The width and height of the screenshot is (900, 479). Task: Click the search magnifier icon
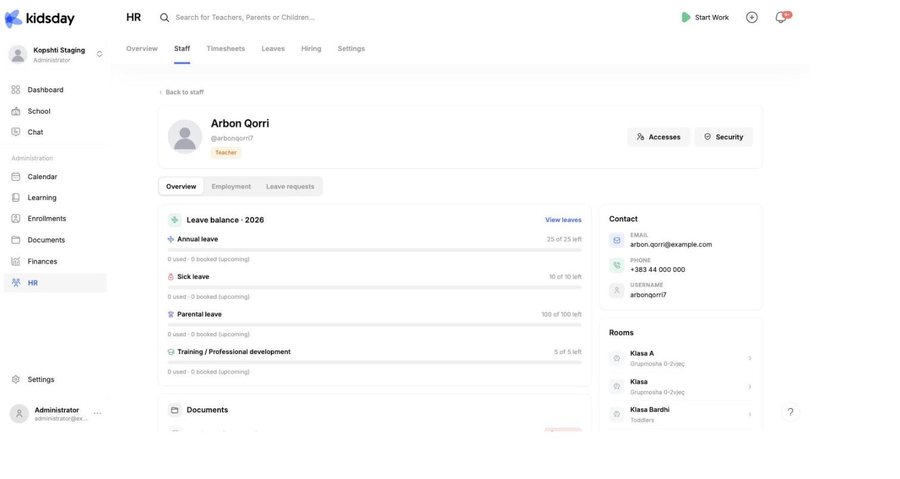(x=164, y=18)
